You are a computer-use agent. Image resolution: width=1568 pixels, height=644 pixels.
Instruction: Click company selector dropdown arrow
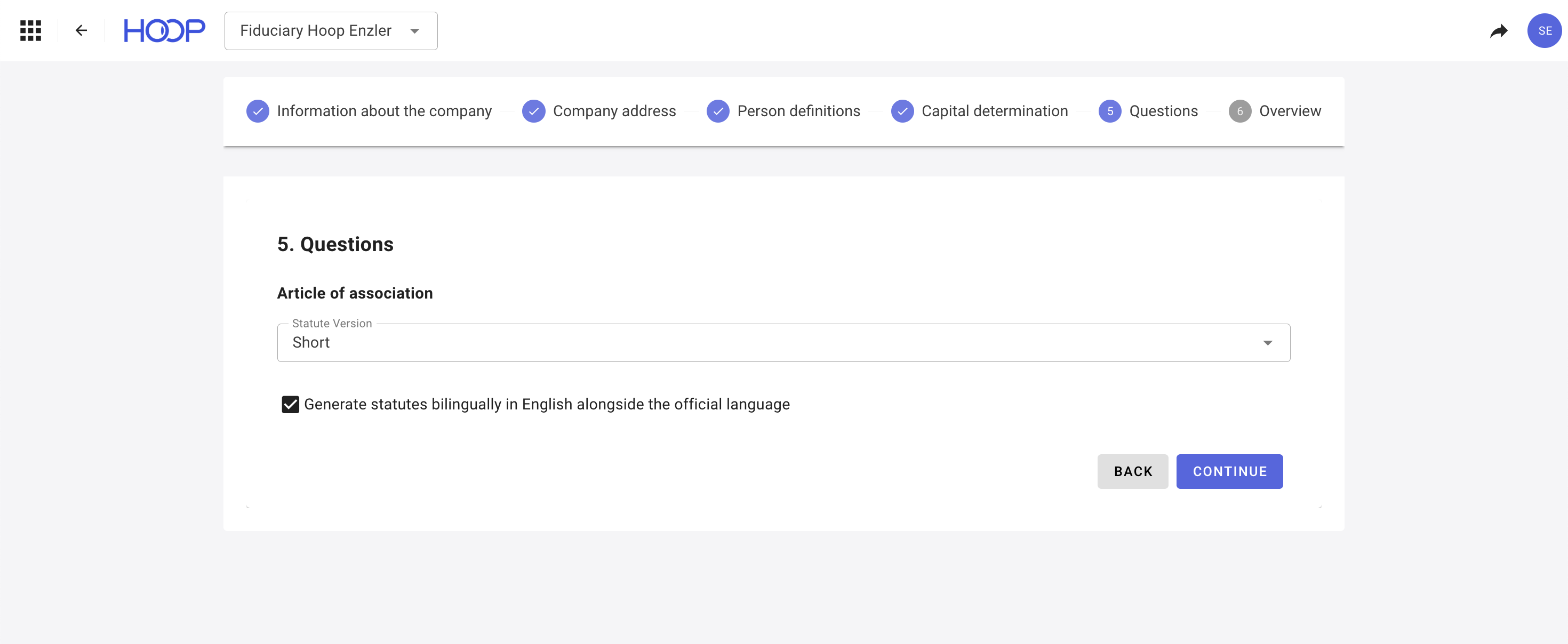pos(414,31)
